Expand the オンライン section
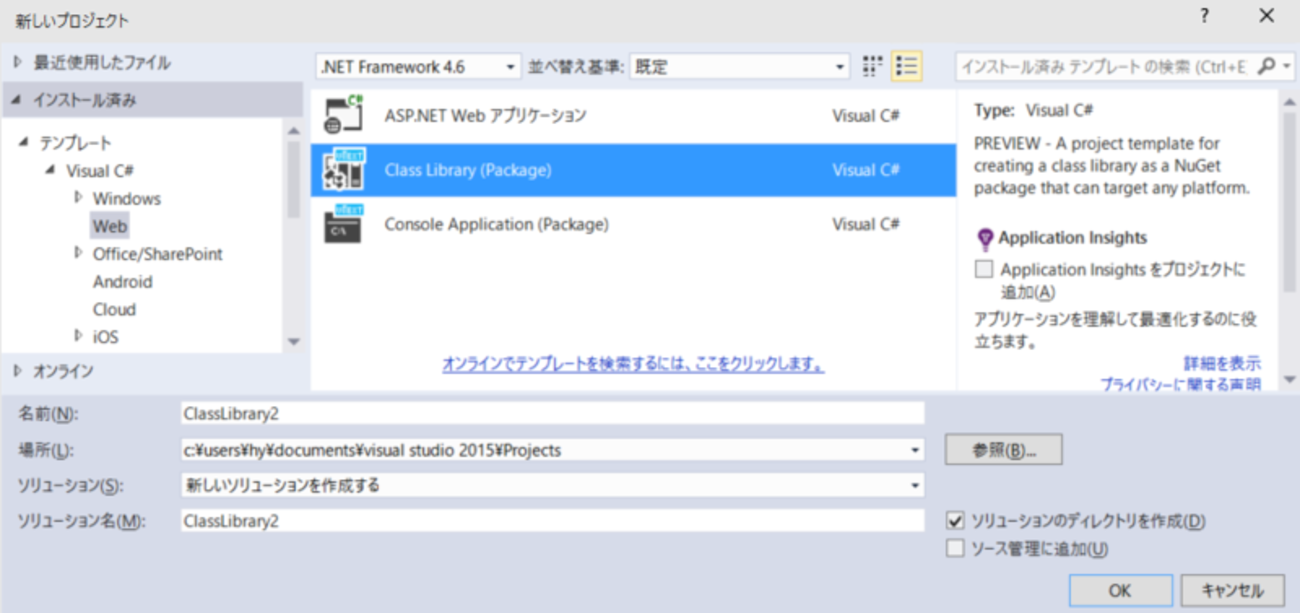 coord(18,371)
